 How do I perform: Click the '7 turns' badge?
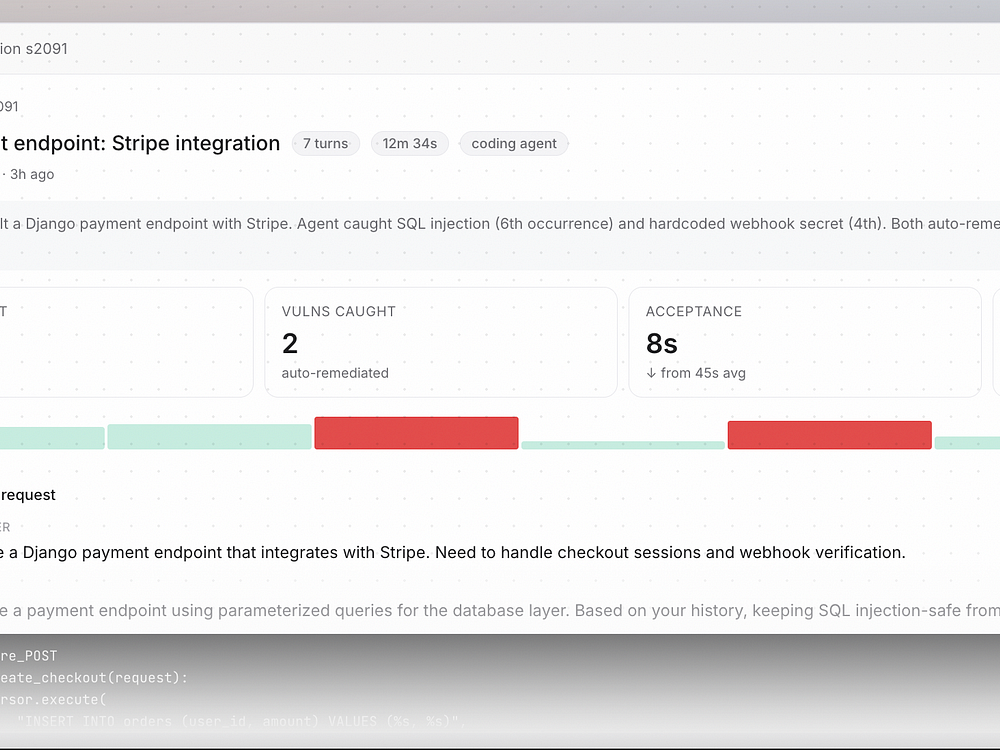tap(325, 144)
